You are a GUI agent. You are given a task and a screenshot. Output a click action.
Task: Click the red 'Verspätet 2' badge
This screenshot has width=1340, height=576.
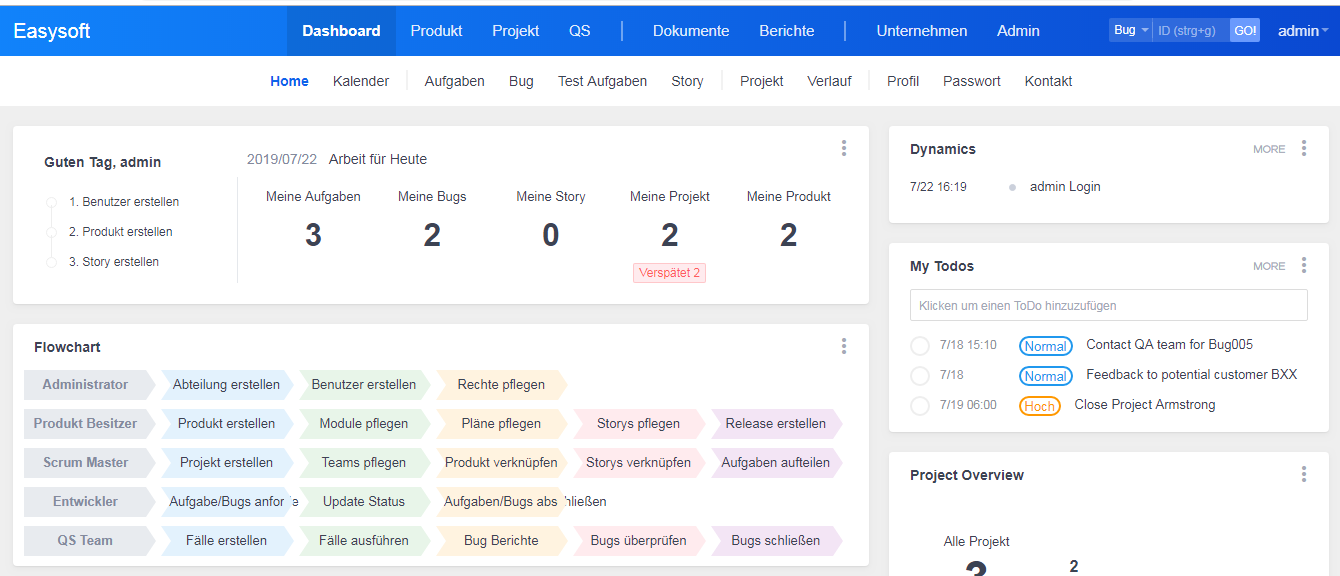(669, 273)
